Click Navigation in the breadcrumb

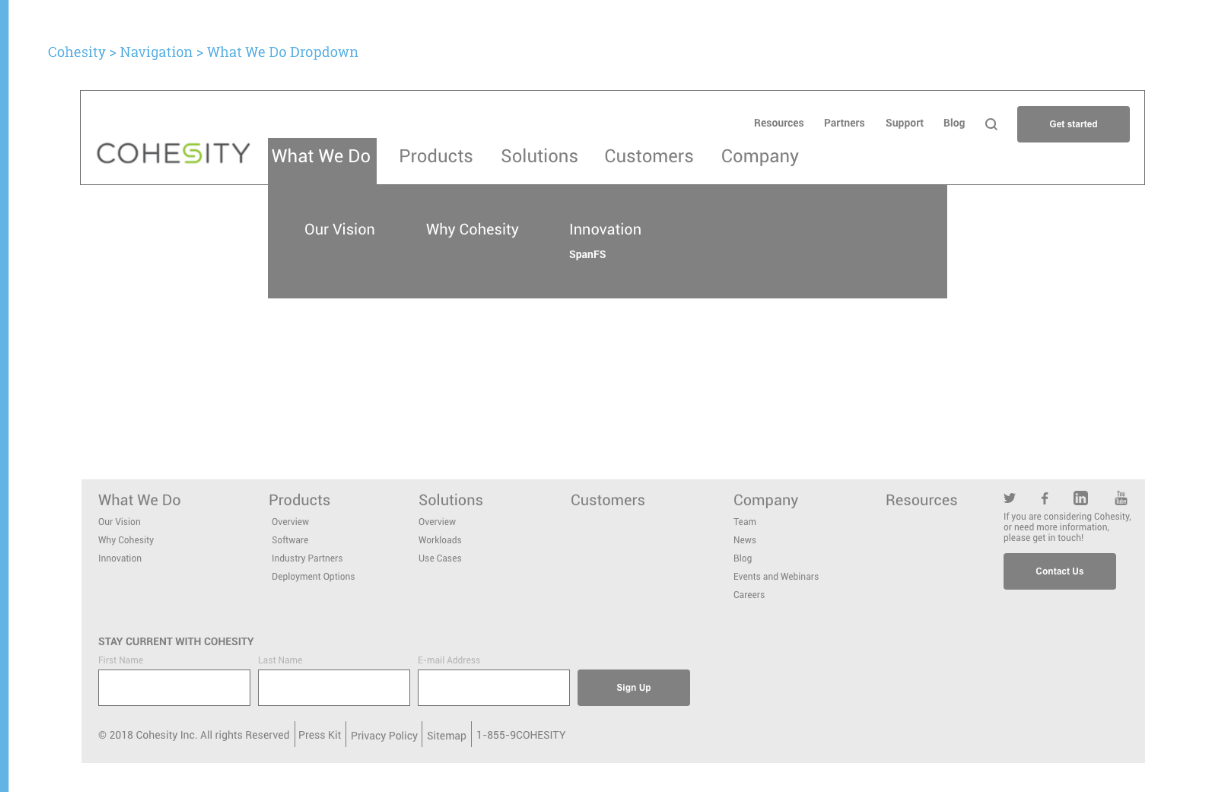pyautogui.click(x=156, y=52)
